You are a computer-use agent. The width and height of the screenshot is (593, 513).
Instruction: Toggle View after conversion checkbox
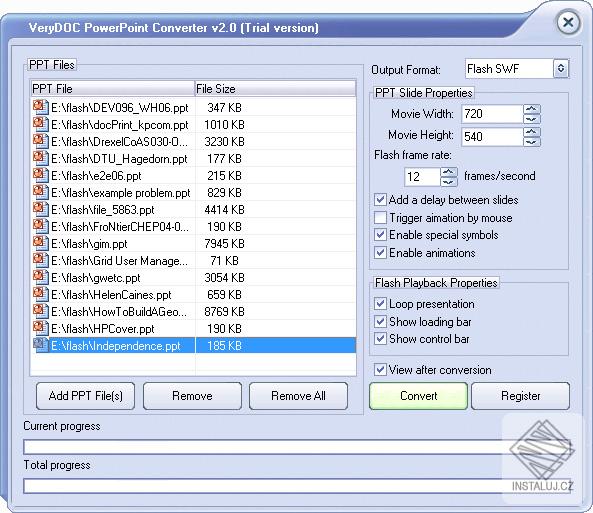[380, 370]
